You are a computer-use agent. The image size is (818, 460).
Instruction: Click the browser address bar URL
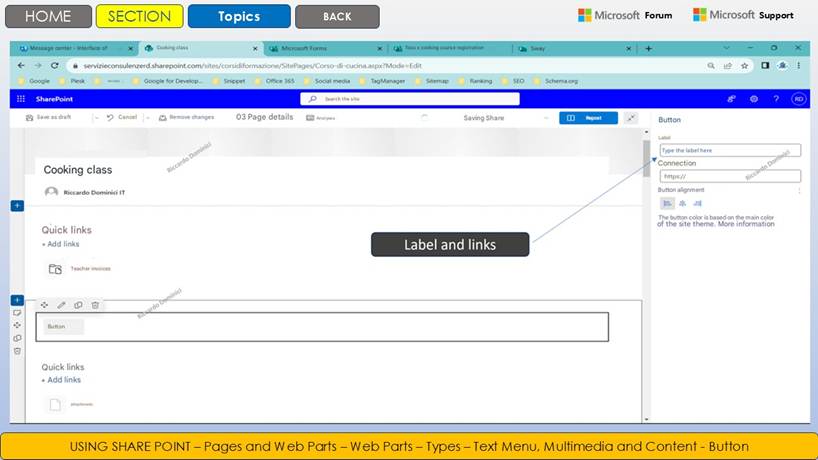pos(252,66)
